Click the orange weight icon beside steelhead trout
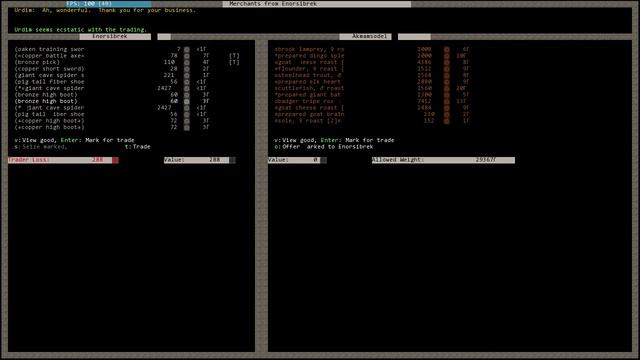The width and height of the screenshot is (640, 360). 447,76
